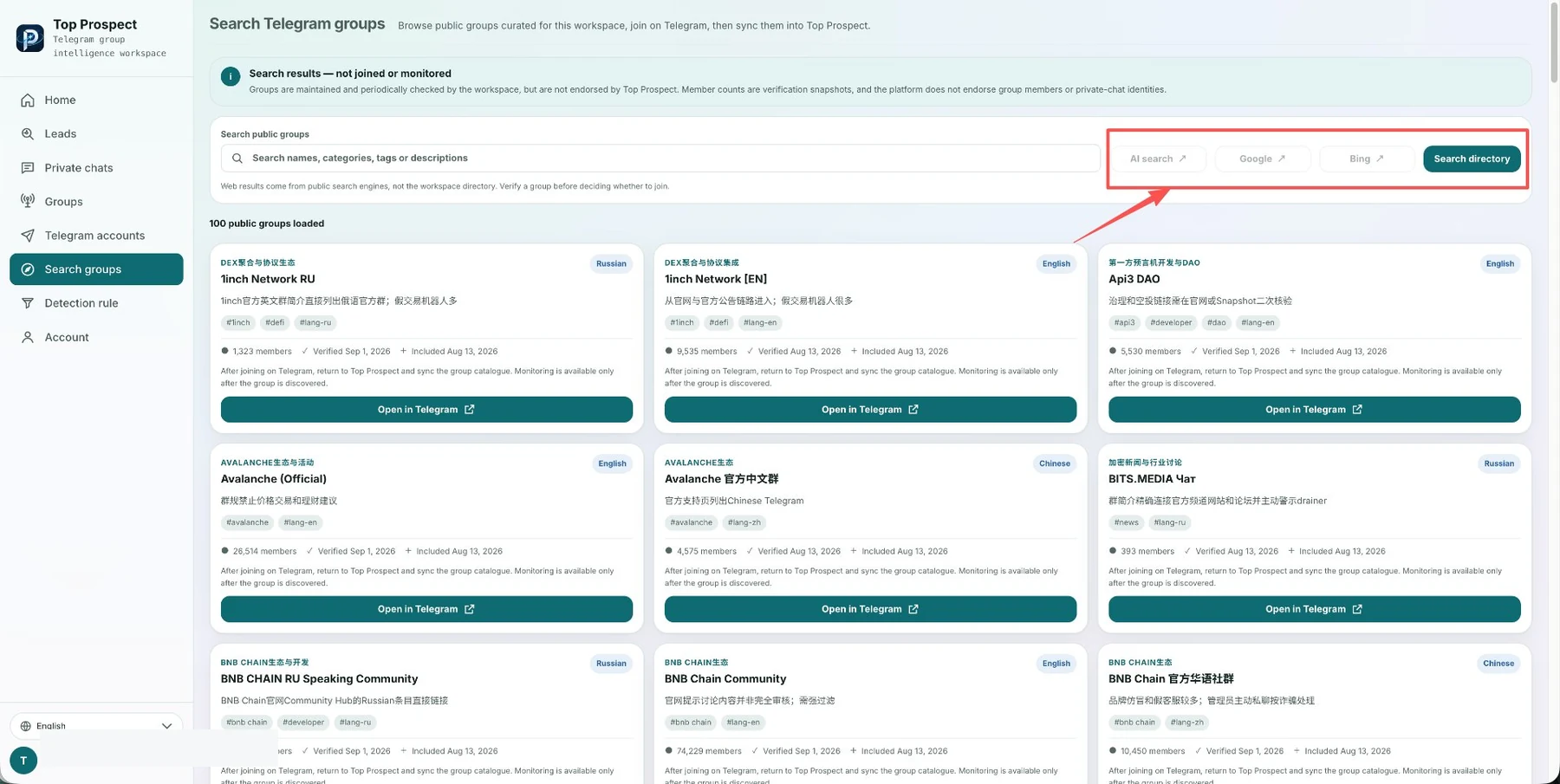Viewport: 1560px width, 784px height.
Task: Go to Leads in the sidebar
Action: [x=96, y=134]
